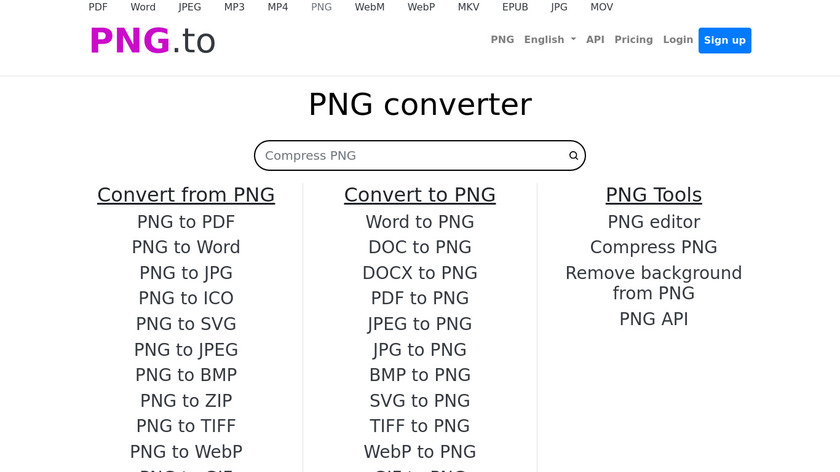
Task: Open the API menu item
Action: (595, 40)
